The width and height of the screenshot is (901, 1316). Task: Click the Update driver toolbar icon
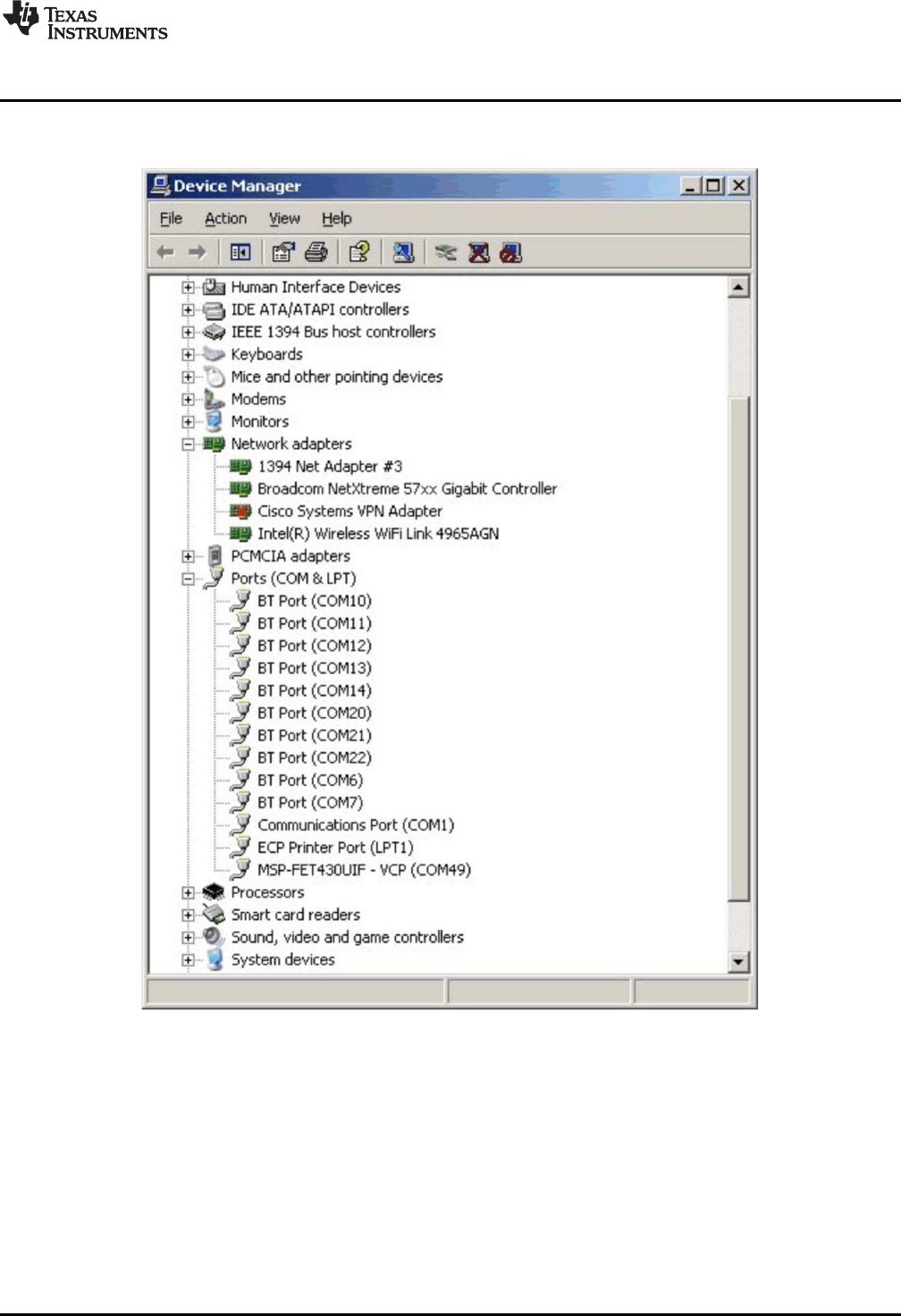point(445,252)
